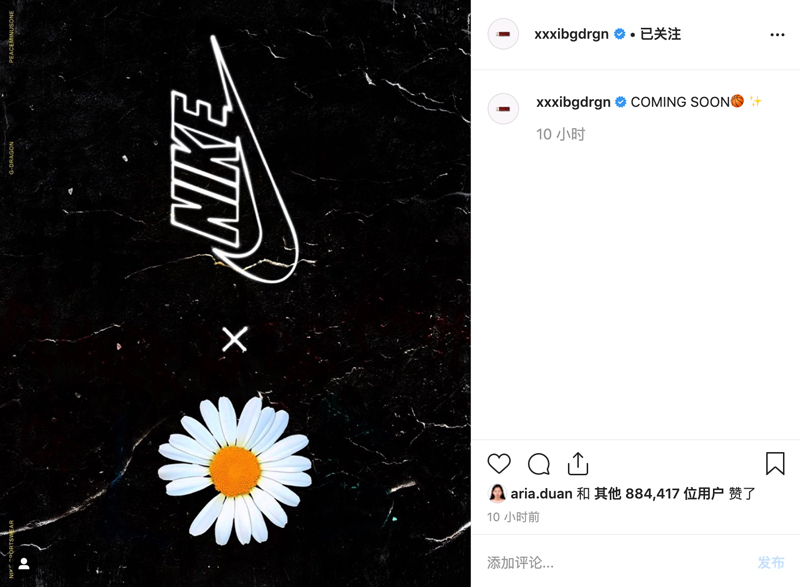800x587 pixels.
Task: Focus the 添加评论 comment input field
Action: [615, 563]
